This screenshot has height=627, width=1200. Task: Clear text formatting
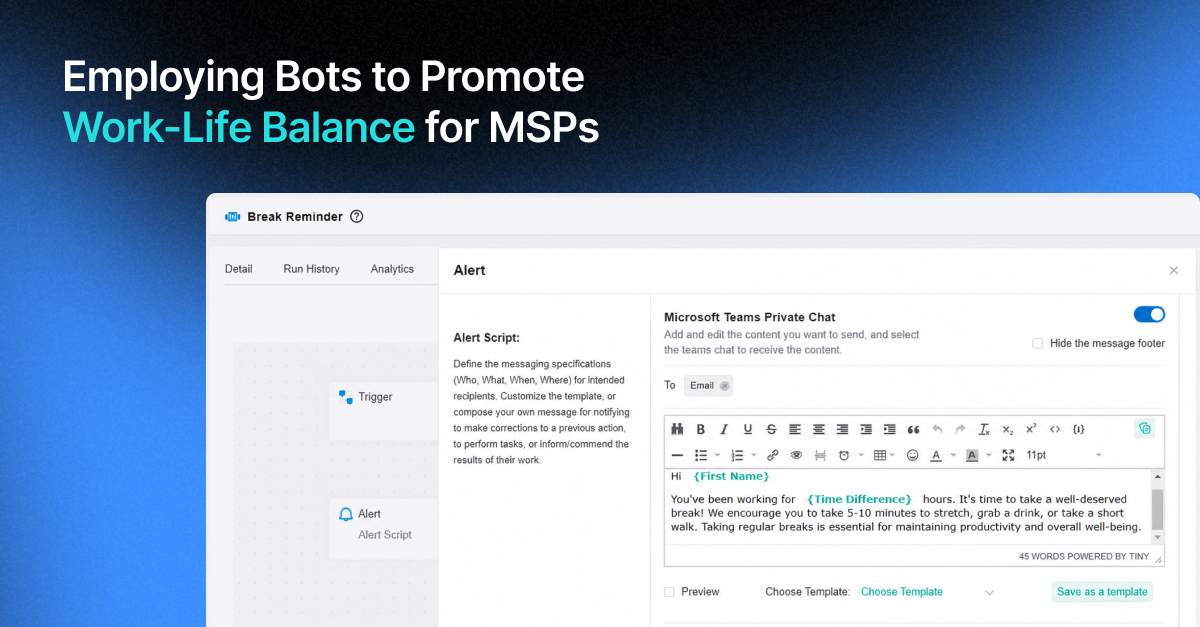click(x=984, y=429)
